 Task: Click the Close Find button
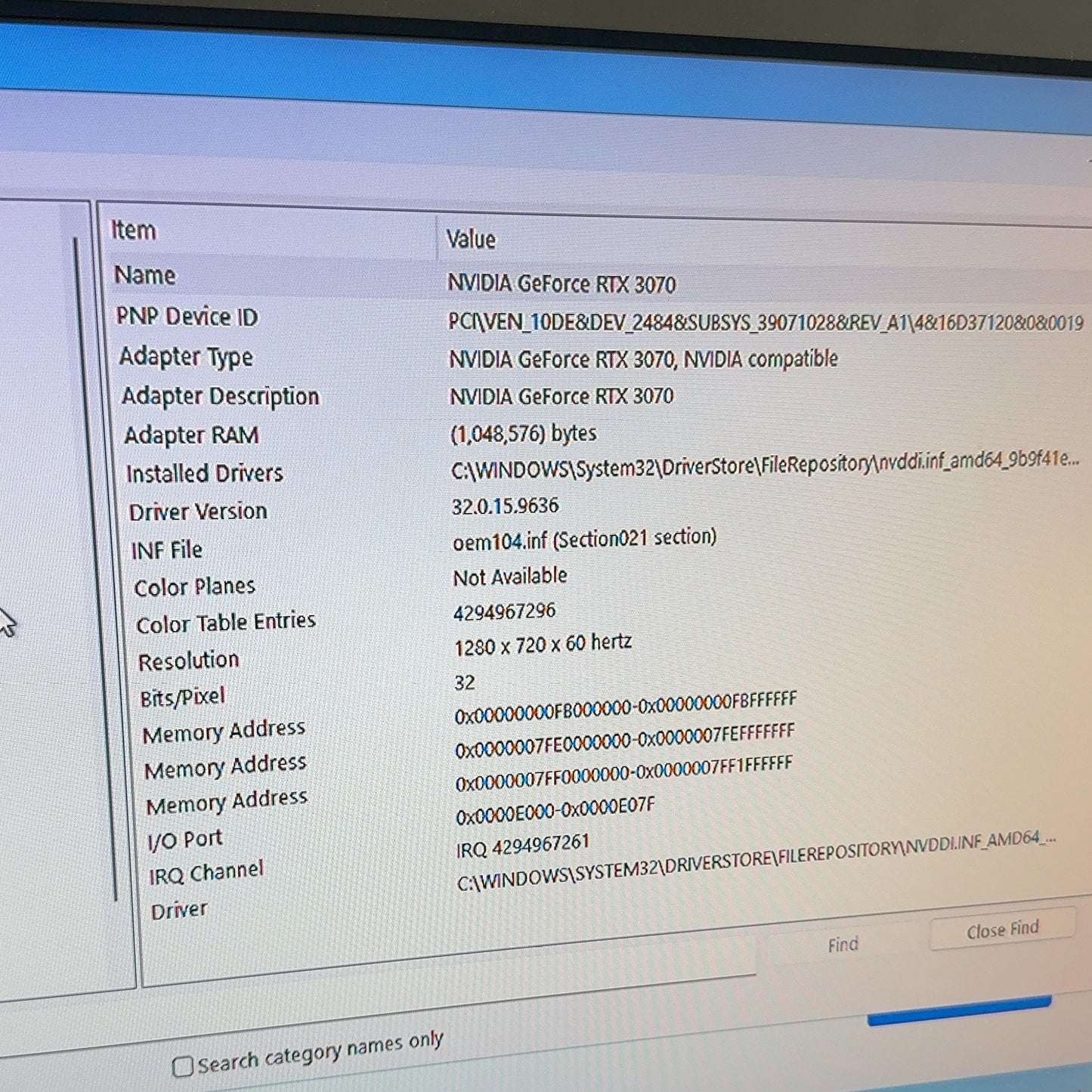pos(1002,929)
